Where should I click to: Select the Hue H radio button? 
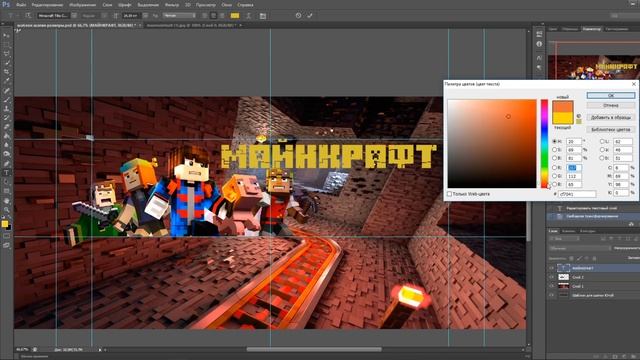tap(554, 141)
